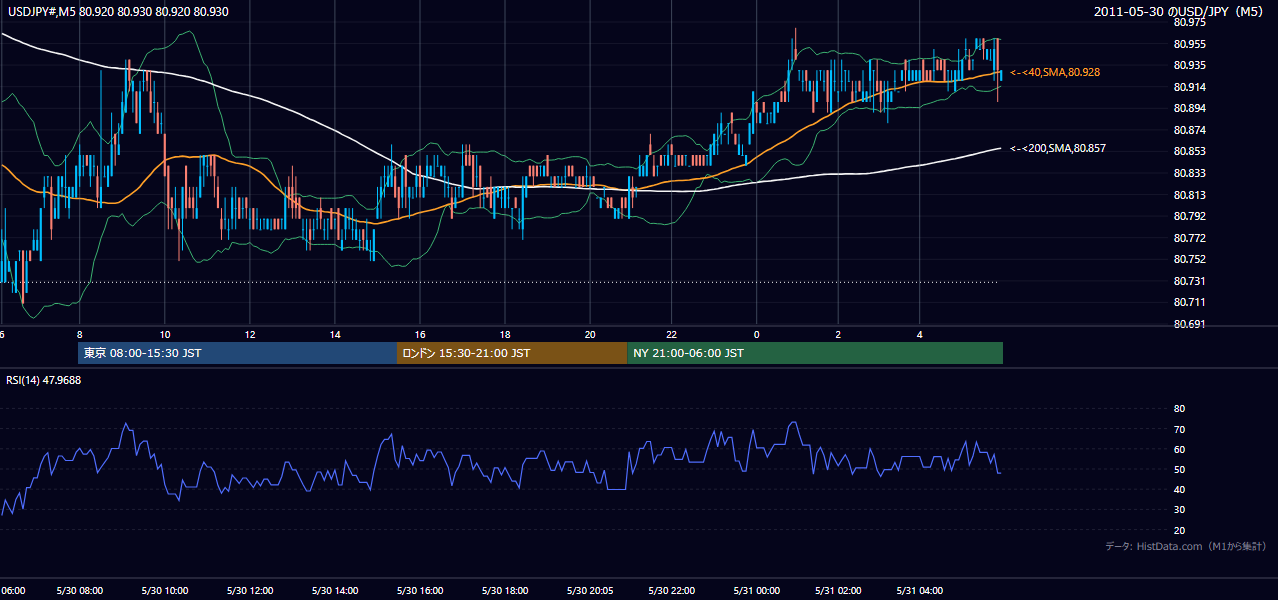The image size is (1278, 600).
Task: Click the 80.752 price axis label
Action: coord(1189,259)
